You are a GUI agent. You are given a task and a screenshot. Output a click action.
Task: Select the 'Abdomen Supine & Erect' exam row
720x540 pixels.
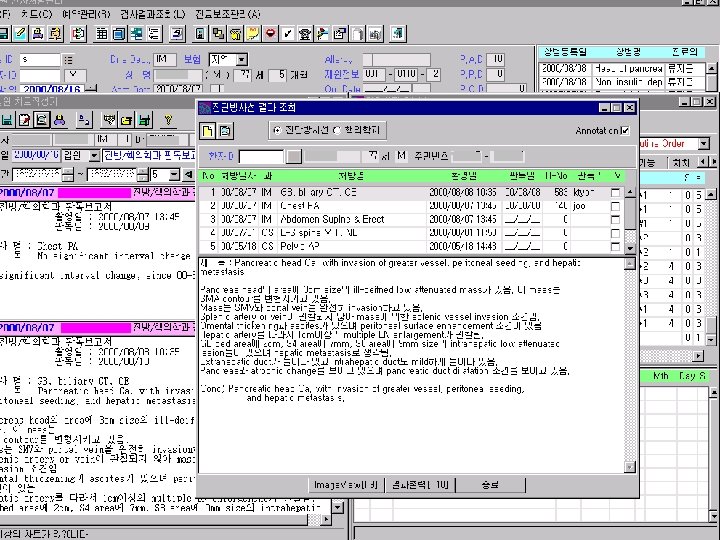click(x=413, y=219)
